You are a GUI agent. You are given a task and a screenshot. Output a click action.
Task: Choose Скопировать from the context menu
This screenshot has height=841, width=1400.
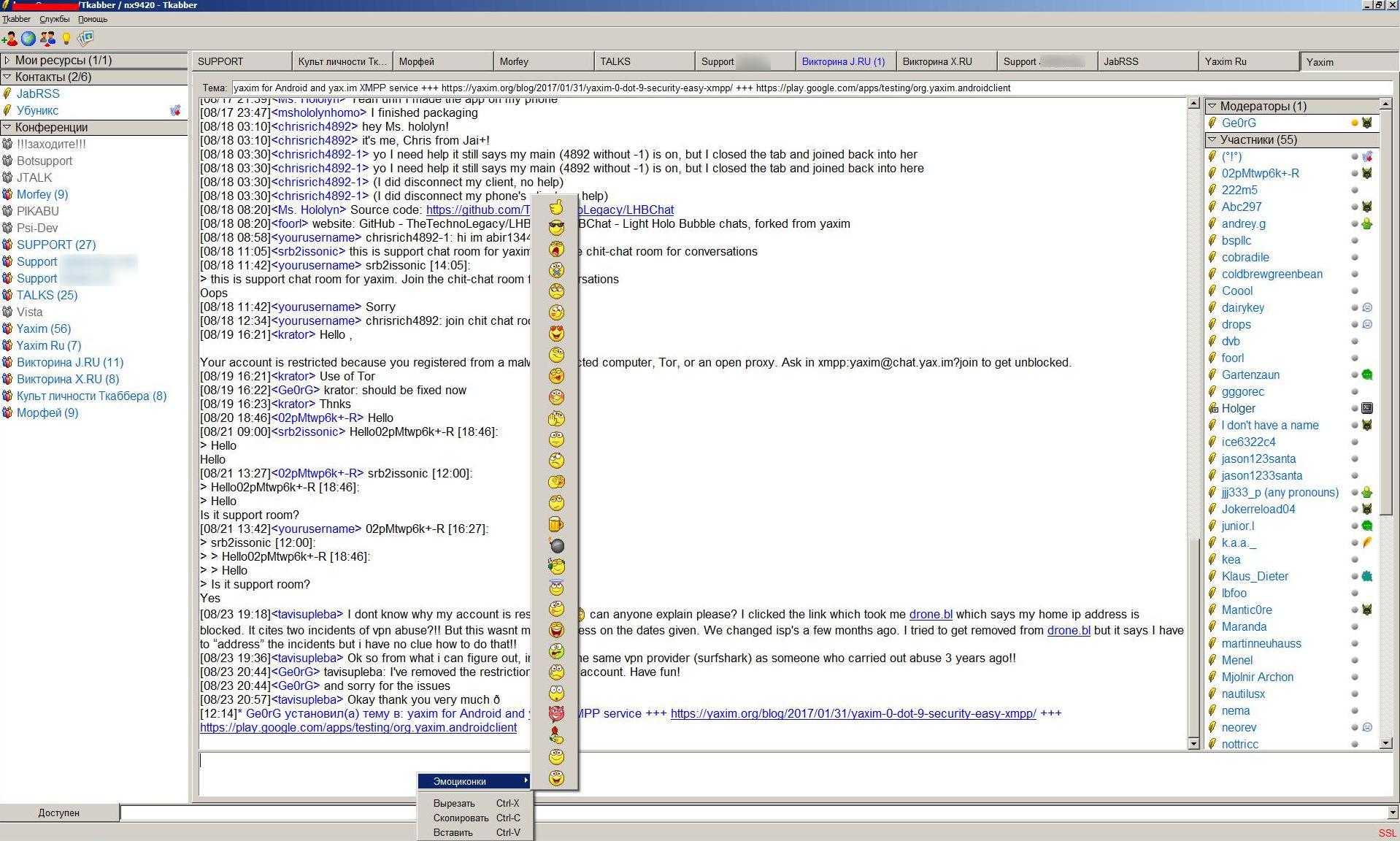[x=476, y=818]
